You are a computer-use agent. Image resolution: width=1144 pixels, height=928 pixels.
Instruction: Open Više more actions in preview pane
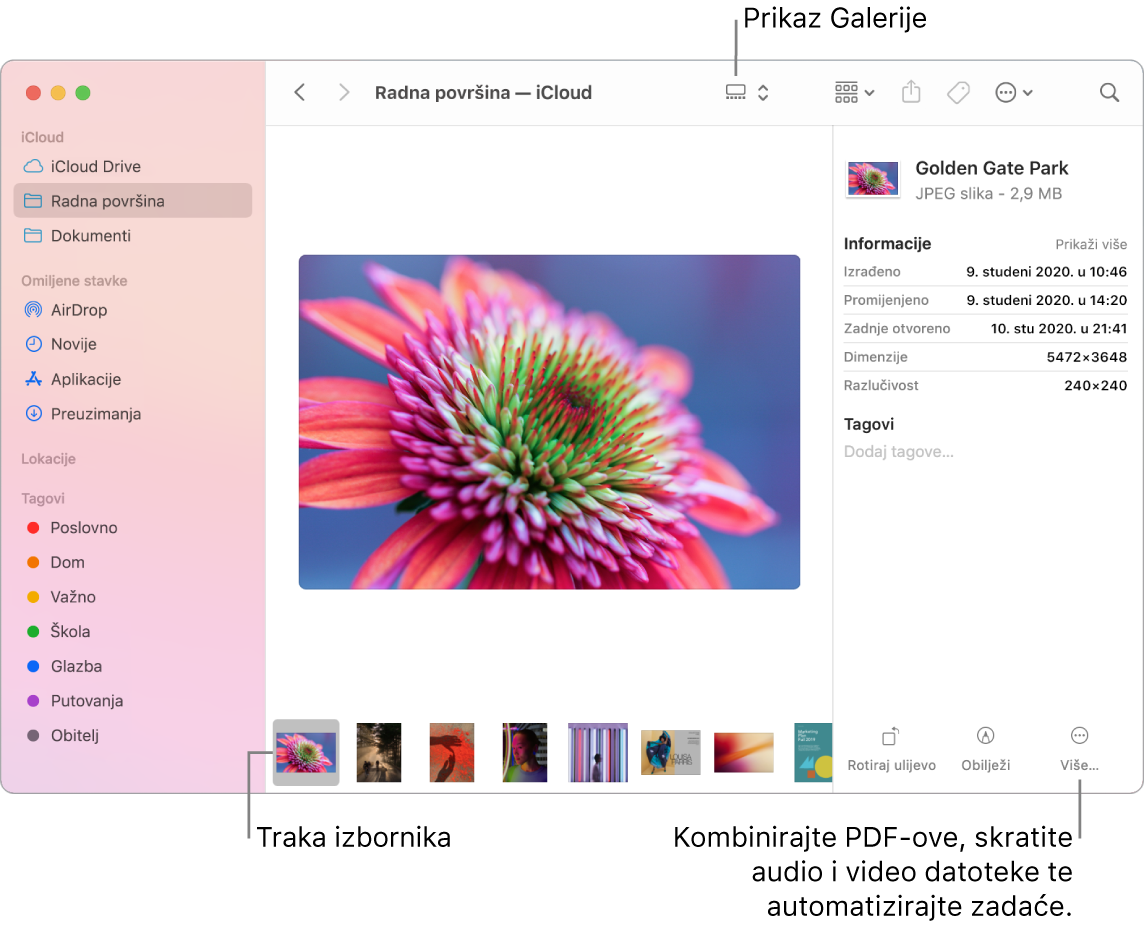[x=1079, y=737]
